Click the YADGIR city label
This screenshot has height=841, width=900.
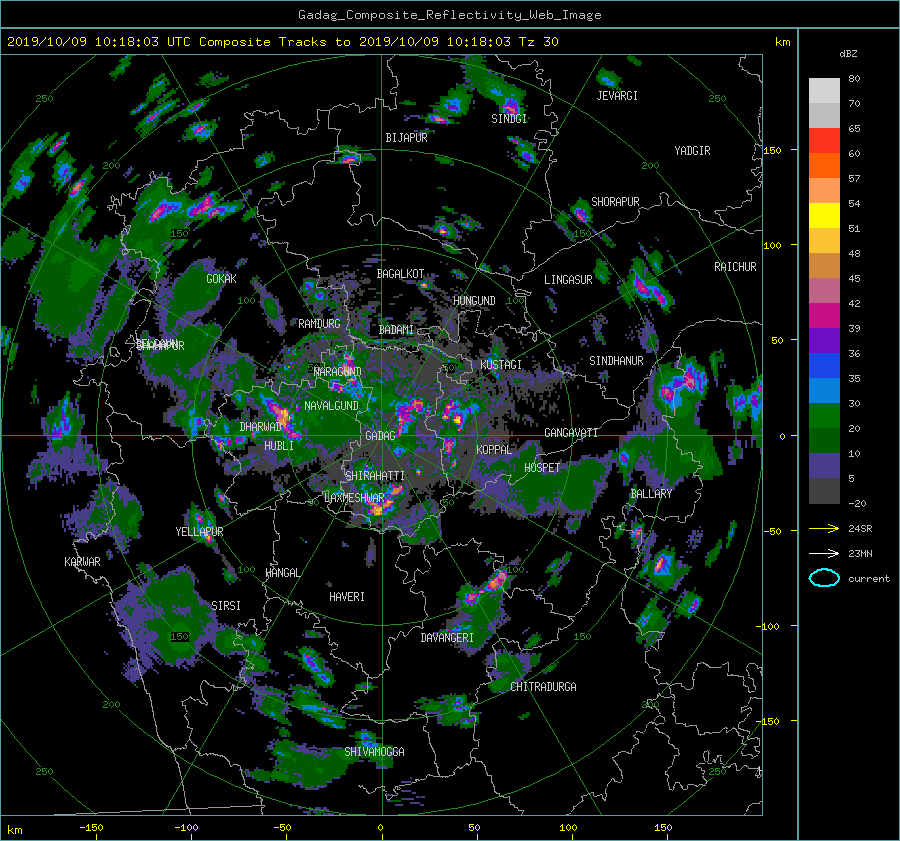[692, 151]
